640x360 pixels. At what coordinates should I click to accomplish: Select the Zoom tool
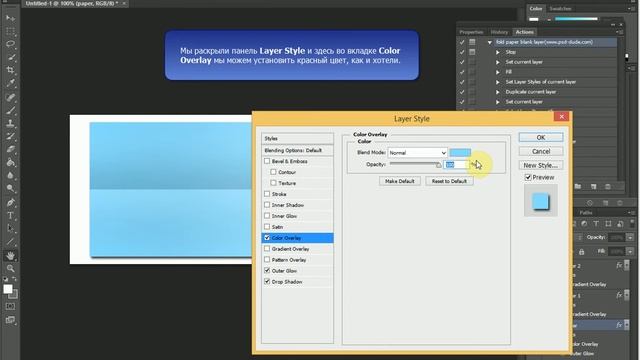10,269
